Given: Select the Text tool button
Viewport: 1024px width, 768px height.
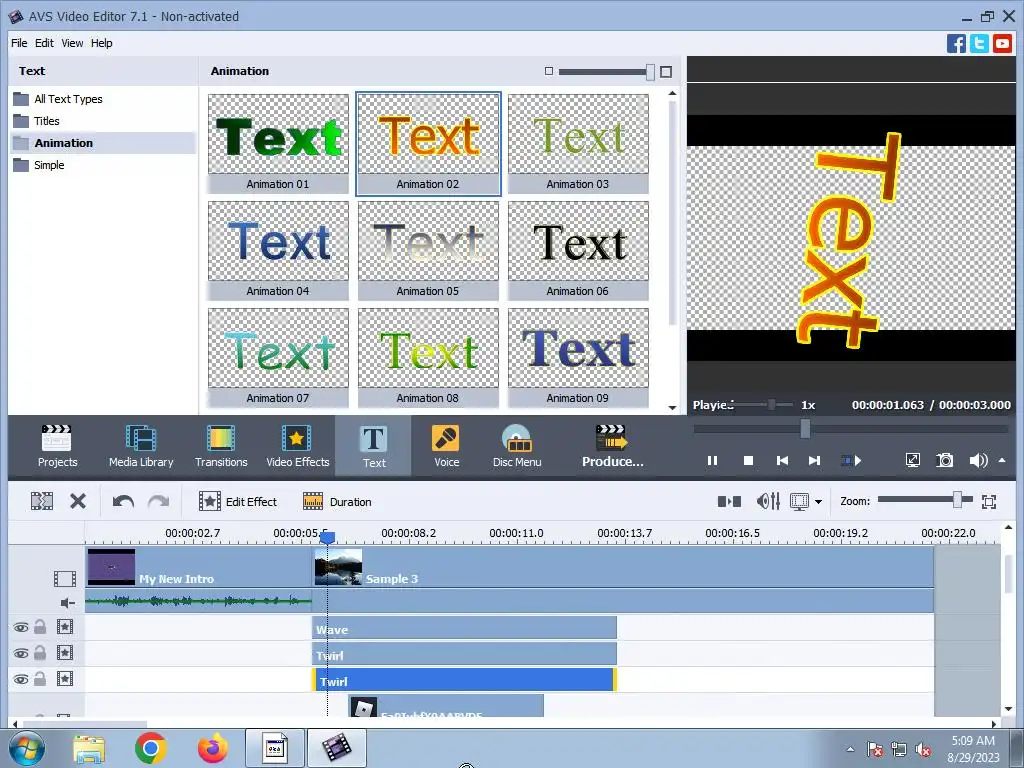Looking at the screenshot, I should 374,447.
